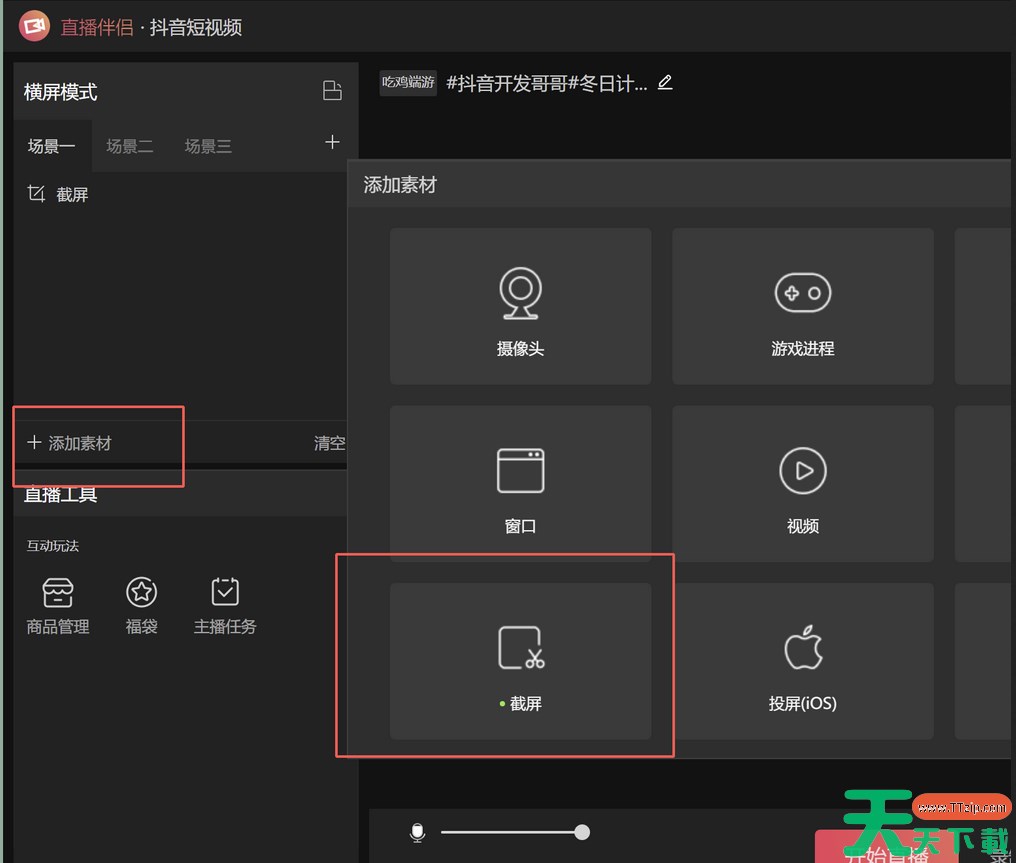Click 清空 to clear sources

coord(329,443)
